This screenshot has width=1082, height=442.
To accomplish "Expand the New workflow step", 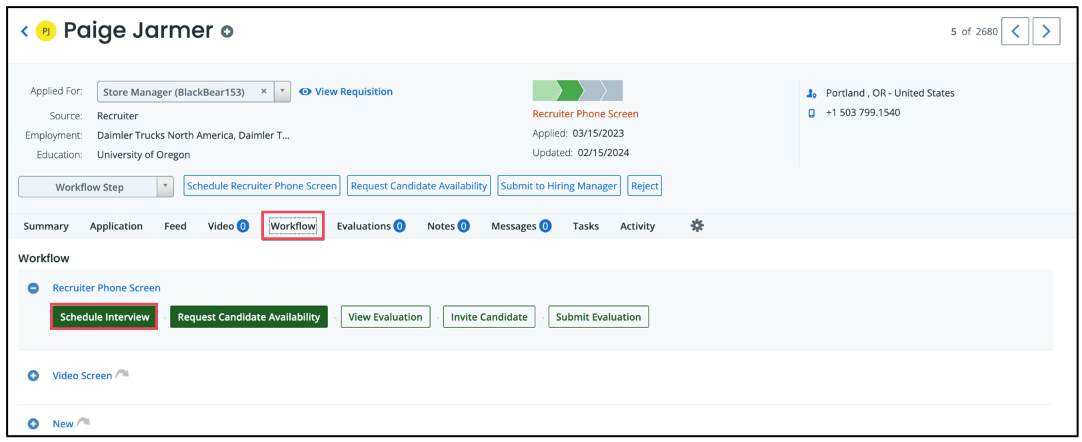I will (x=33, y=424).
